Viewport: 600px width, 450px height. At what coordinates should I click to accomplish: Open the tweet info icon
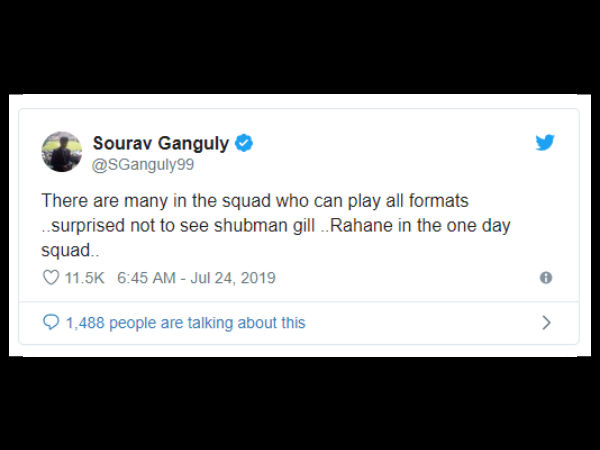click(x=546, y=278)
